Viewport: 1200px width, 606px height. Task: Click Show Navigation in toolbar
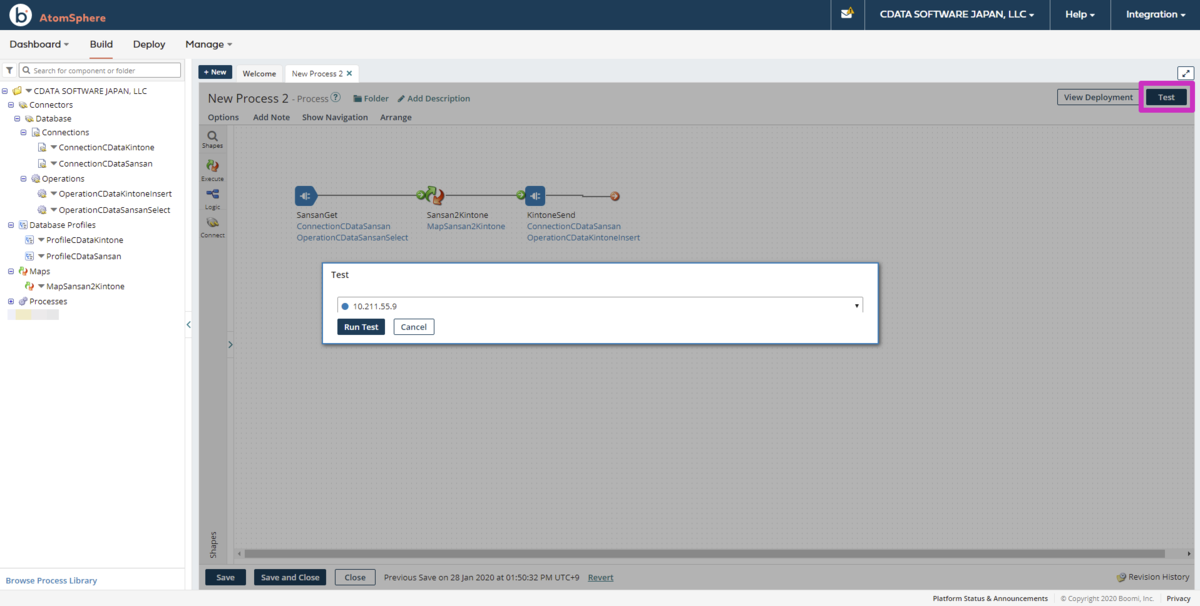tap(335, 117)
